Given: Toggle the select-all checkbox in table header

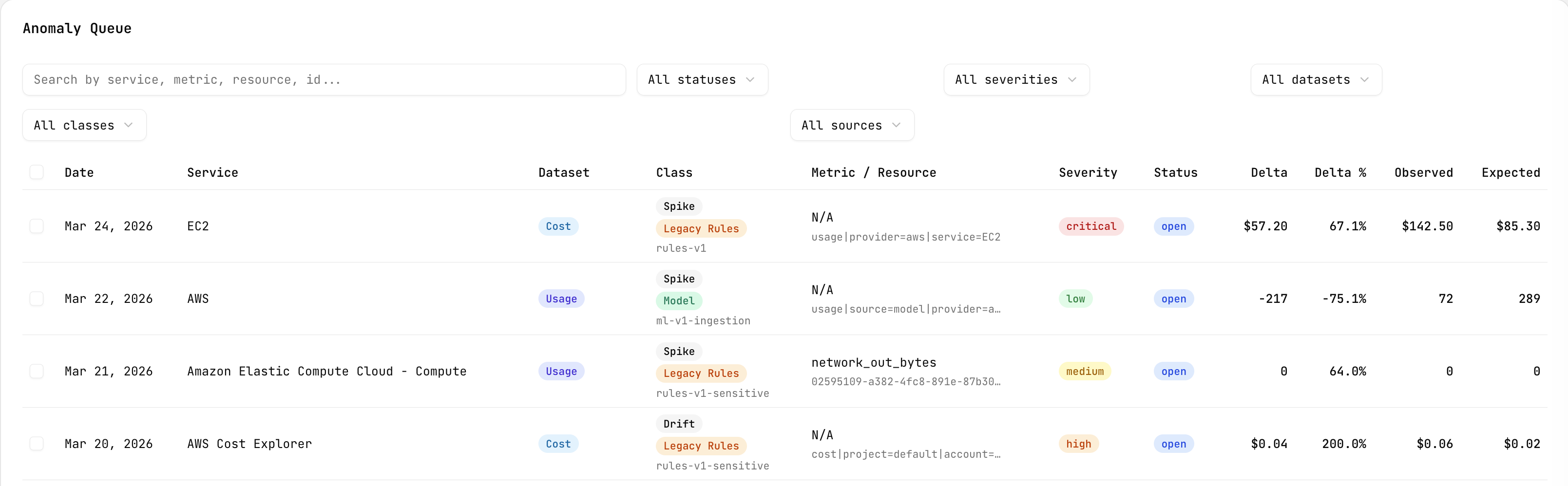Looking at the screenshot, I should (37, 172).
